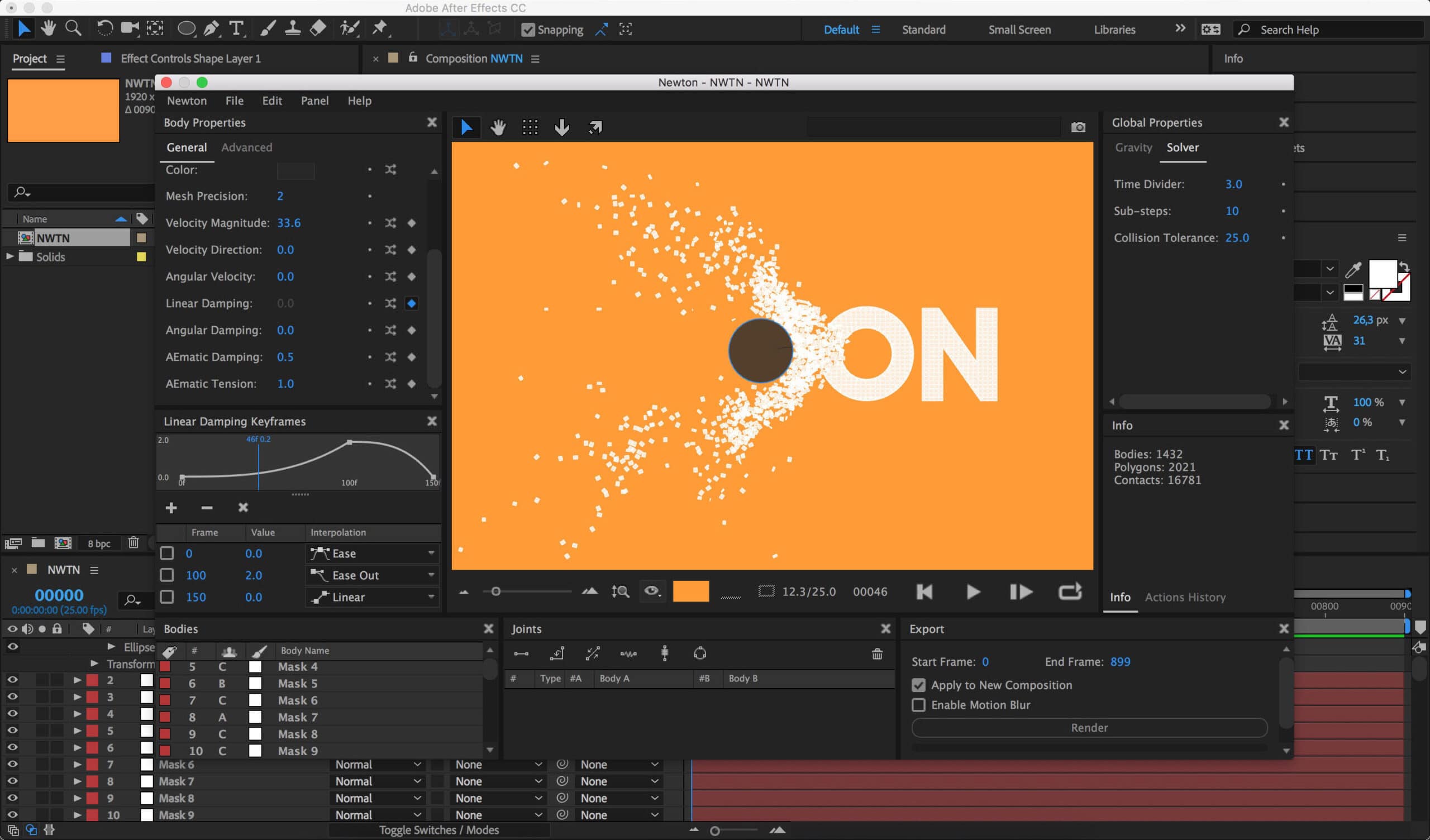Expand the Advanced tab in Body Properties
Image resolution: width=1430 pixels, height=840 pixels.
[247, 147]
